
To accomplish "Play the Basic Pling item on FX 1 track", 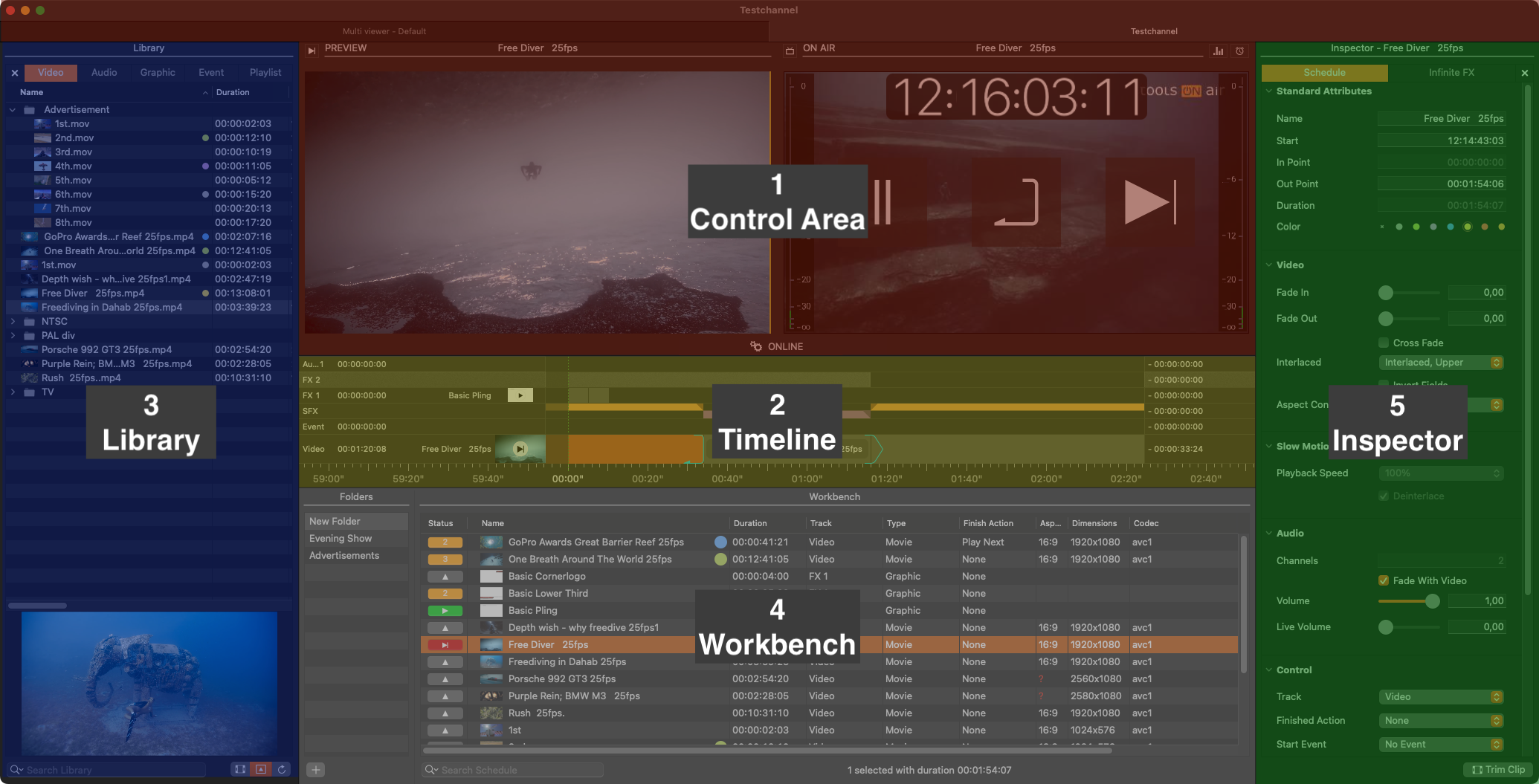I will [x=520, y=395].
